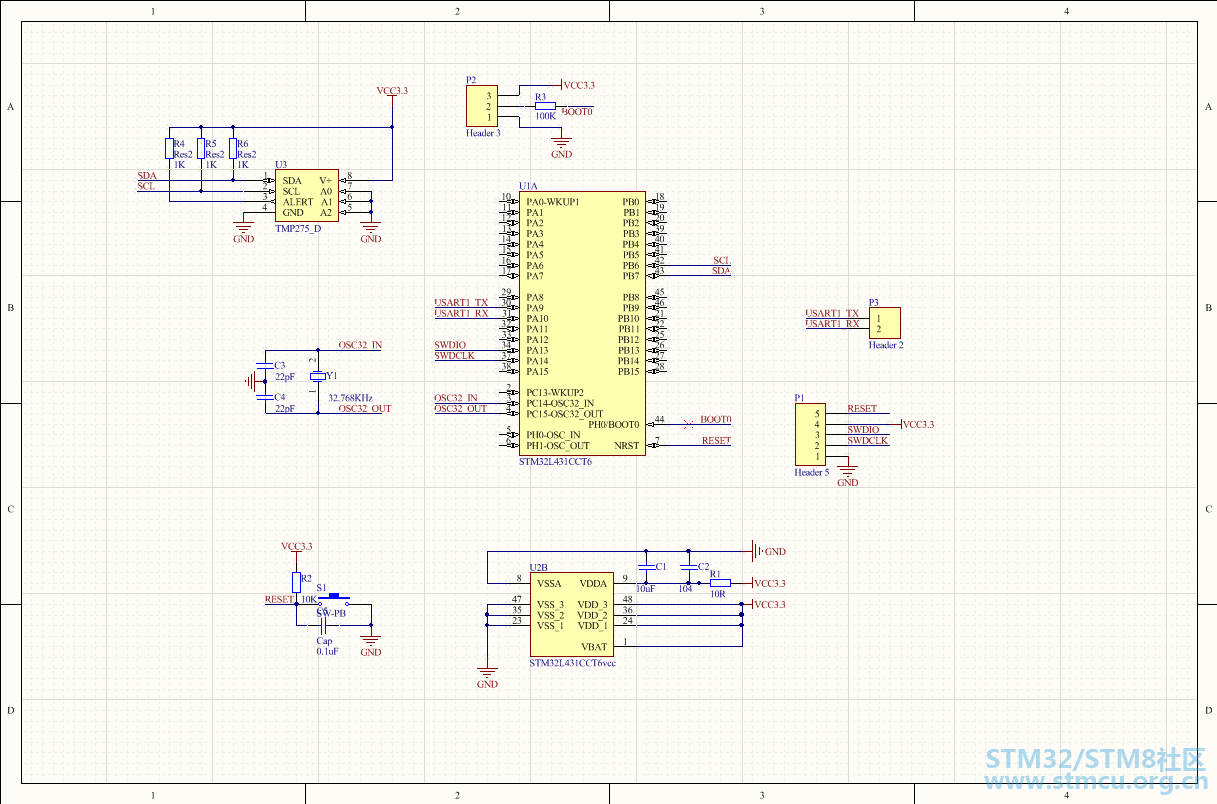Image resolution: width=1217 pixels, height=804 pixels.
Task: Click the BOOT0 label at pin PH0
Action: point(716,419)
